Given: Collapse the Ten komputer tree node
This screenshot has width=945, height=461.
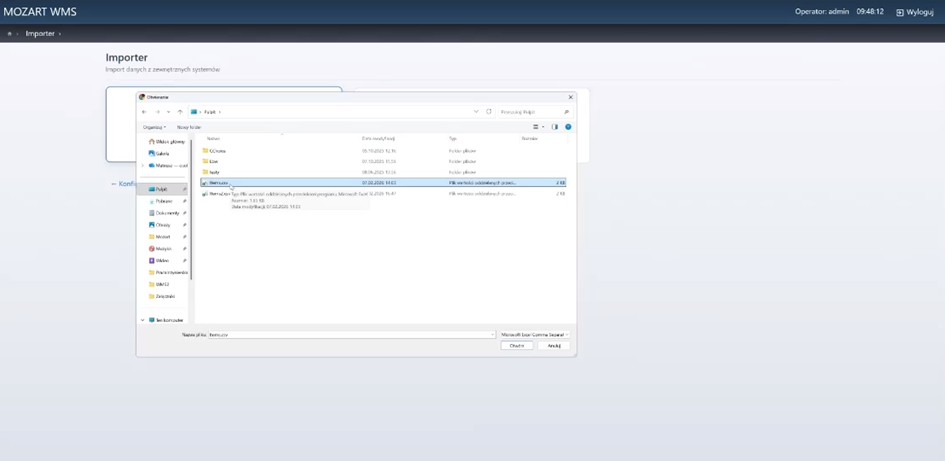Looking at the screenshot, I should tap(143, 320).
